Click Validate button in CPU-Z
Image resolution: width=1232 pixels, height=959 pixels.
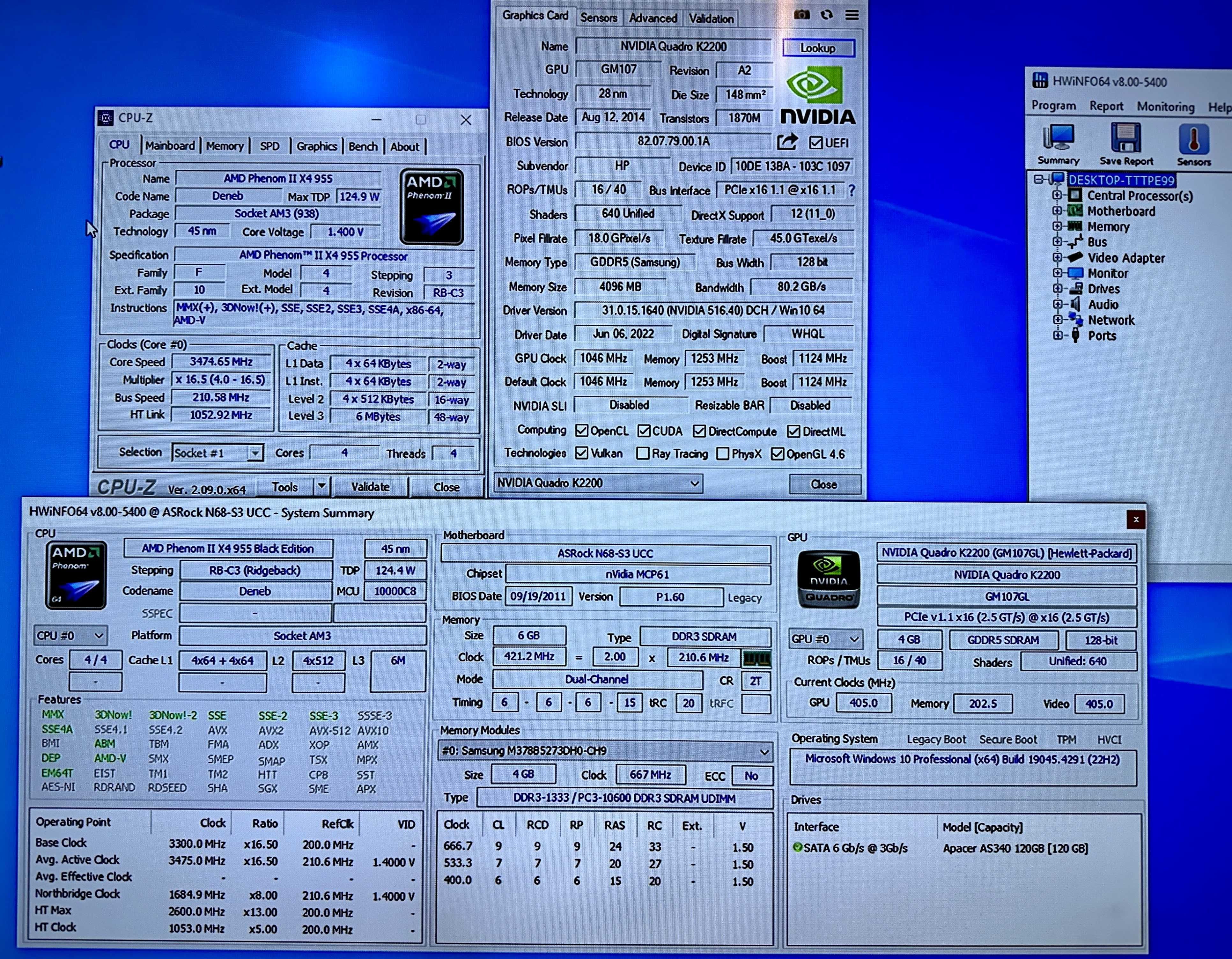coord(370,486)
